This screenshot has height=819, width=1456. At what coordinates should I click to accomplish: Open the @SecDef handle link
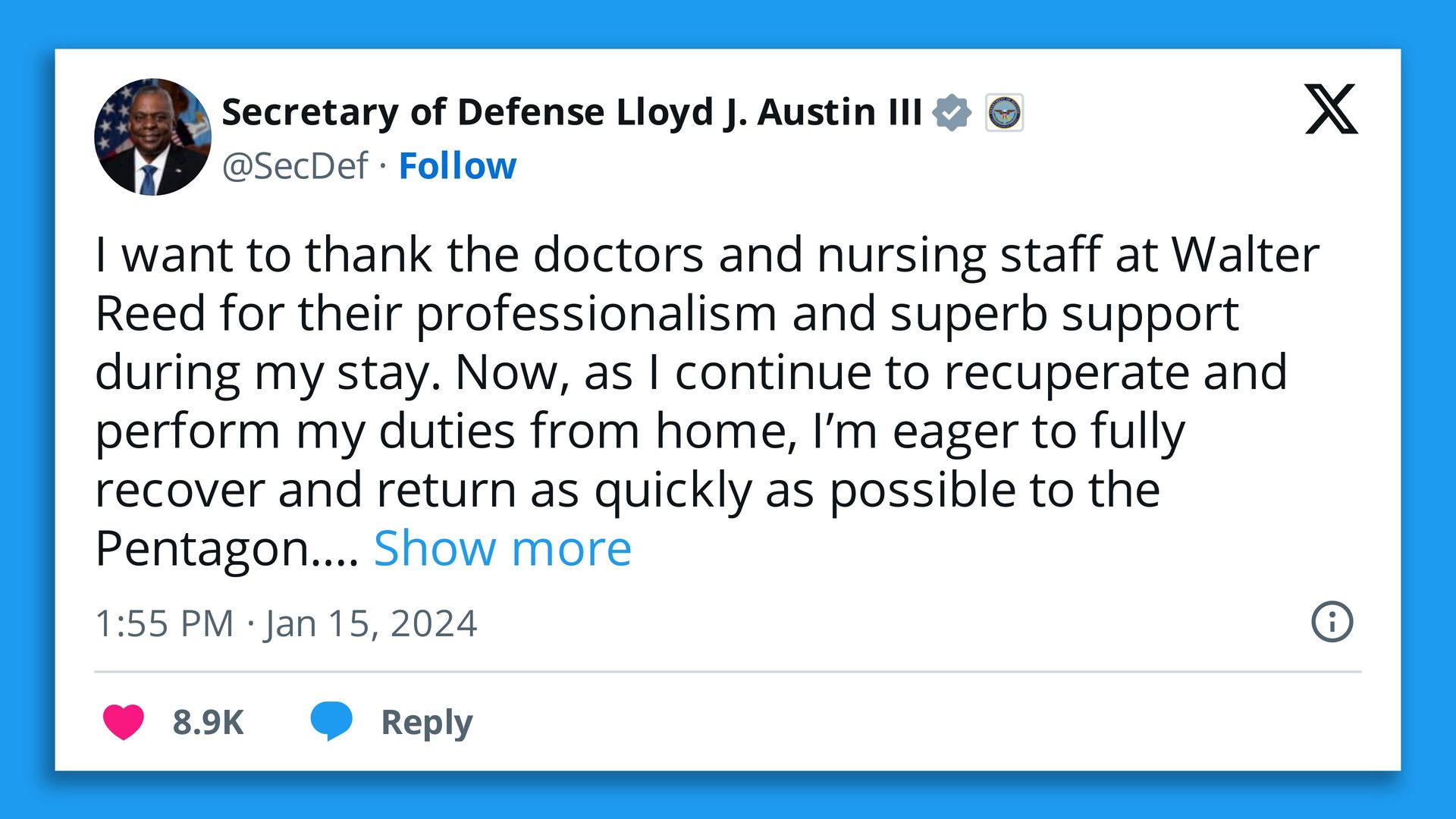[294, 166]
